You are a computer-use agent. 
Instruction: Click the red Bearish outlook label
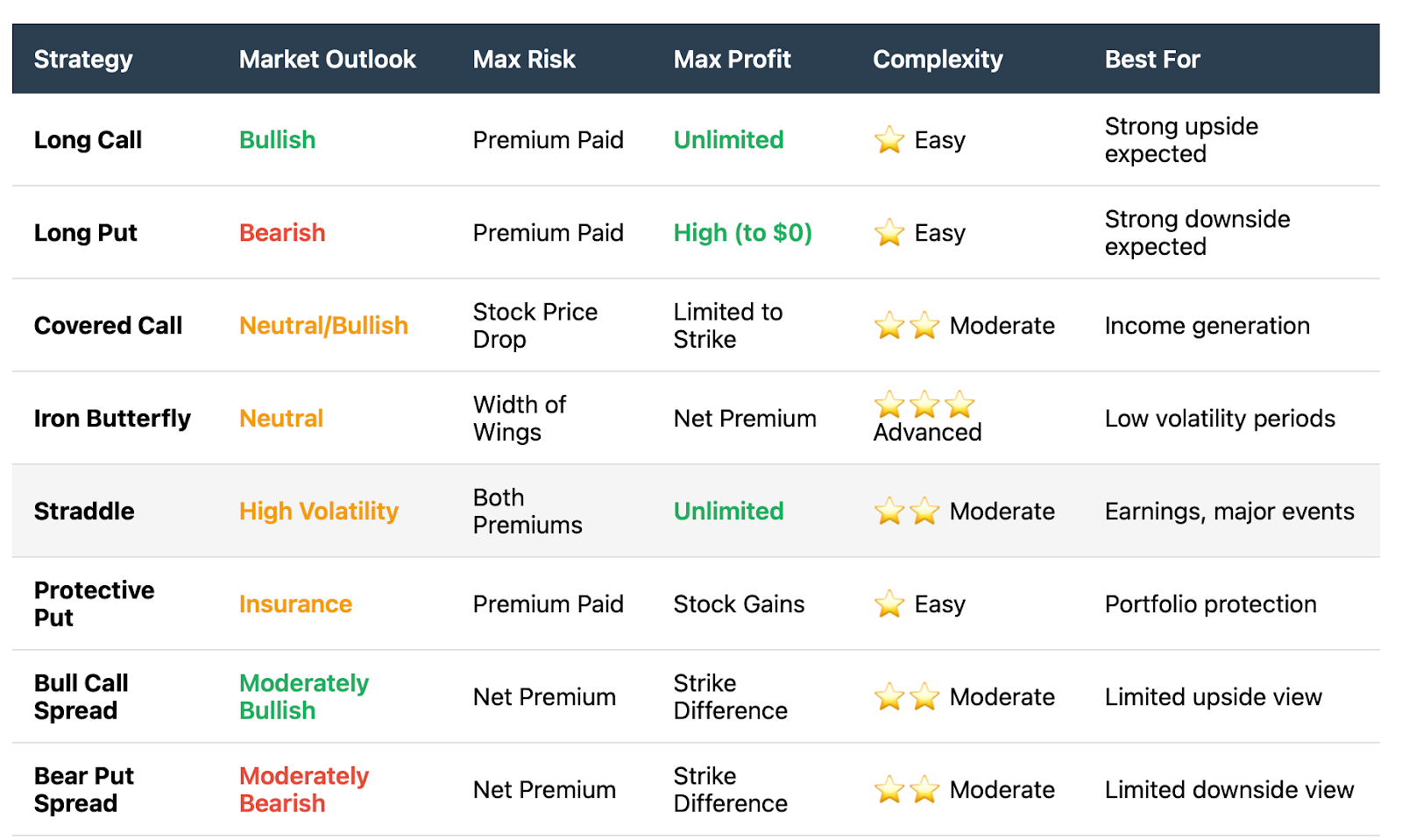pos(282,233)
